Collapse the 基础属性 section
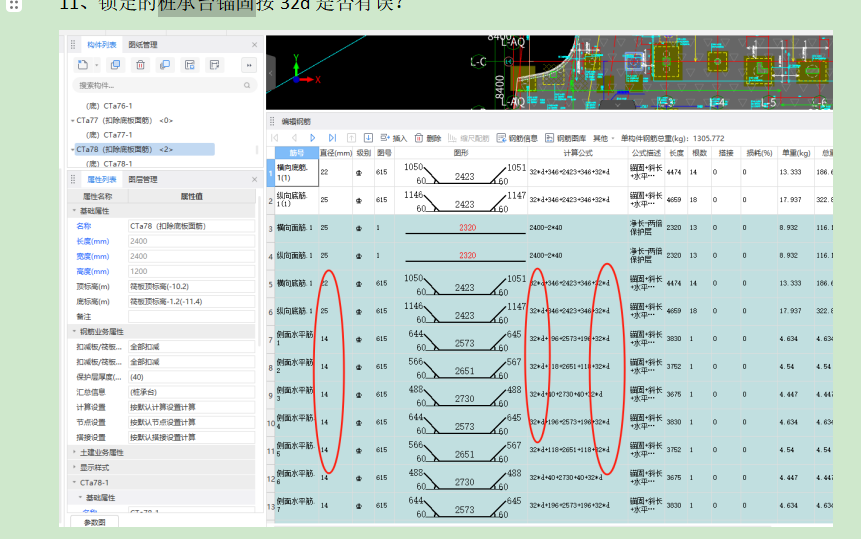 [74, 211]
